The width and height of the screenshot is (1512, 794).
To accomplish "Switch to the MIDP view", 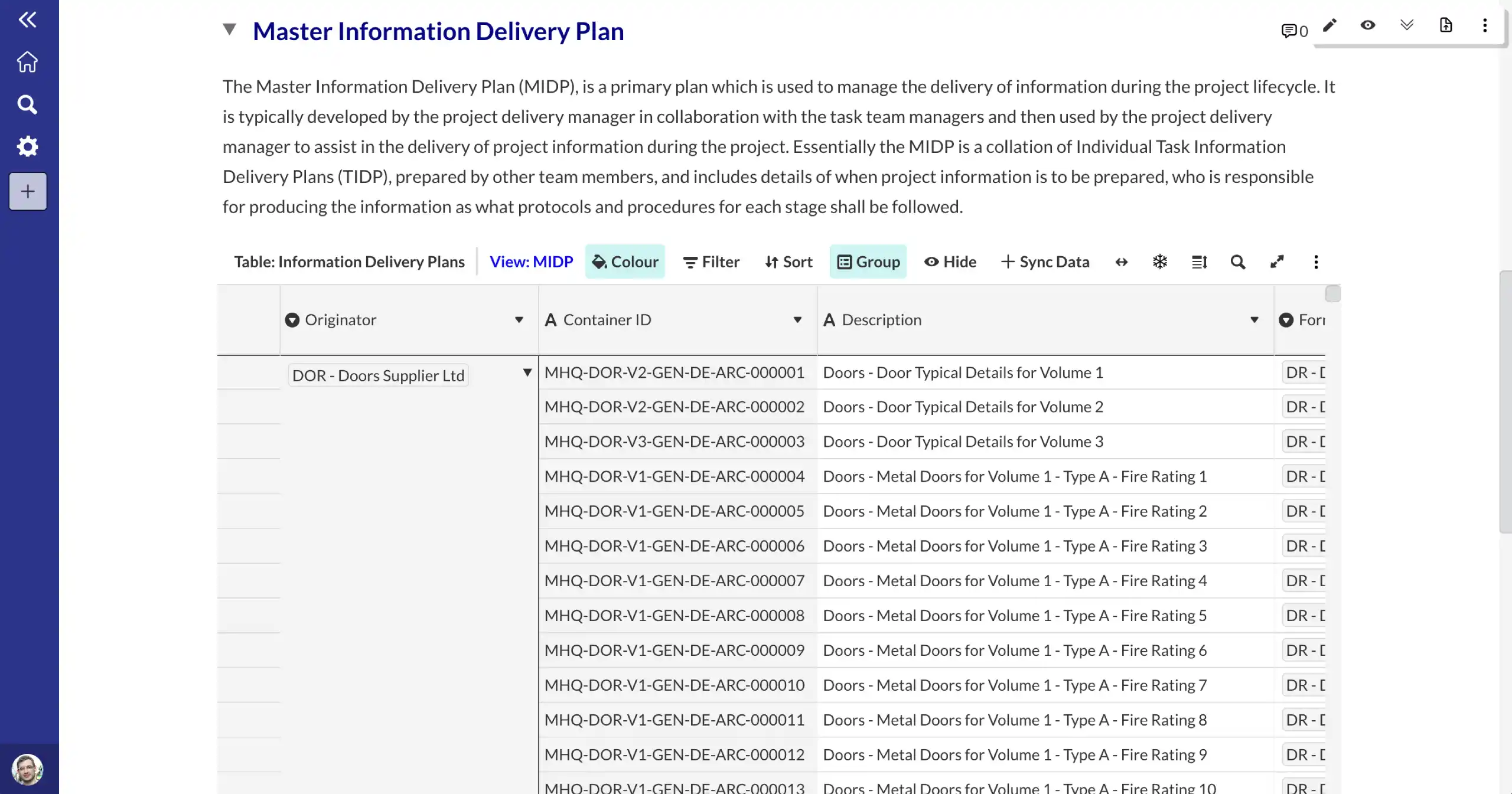I will coord(530,262).
